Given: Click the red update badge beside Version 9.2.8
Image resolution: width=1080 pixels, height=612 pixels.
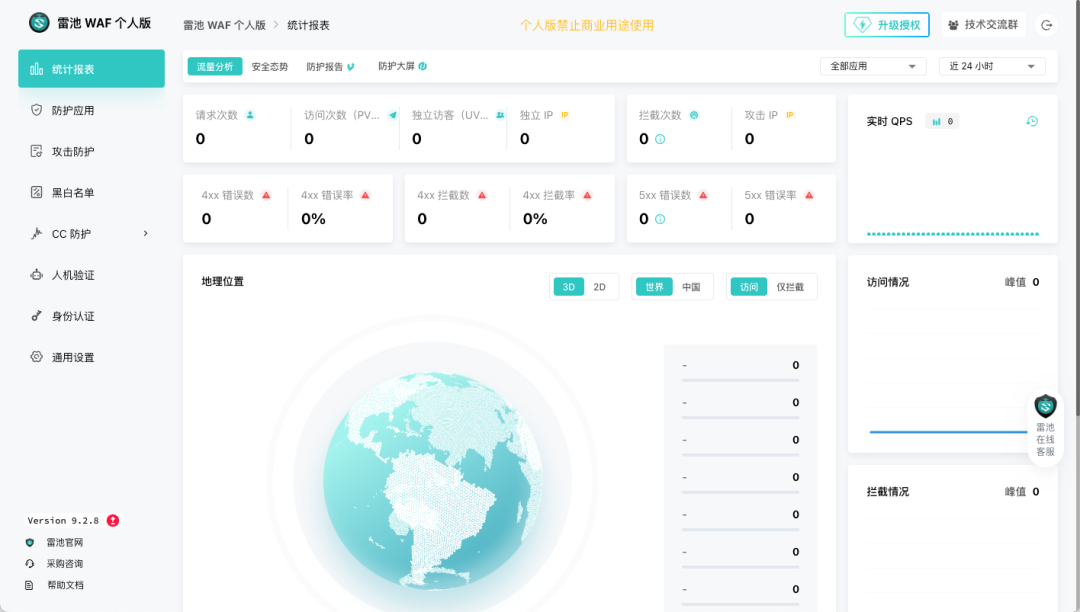Looking at the screenshot, I should [x=113, y=520].
